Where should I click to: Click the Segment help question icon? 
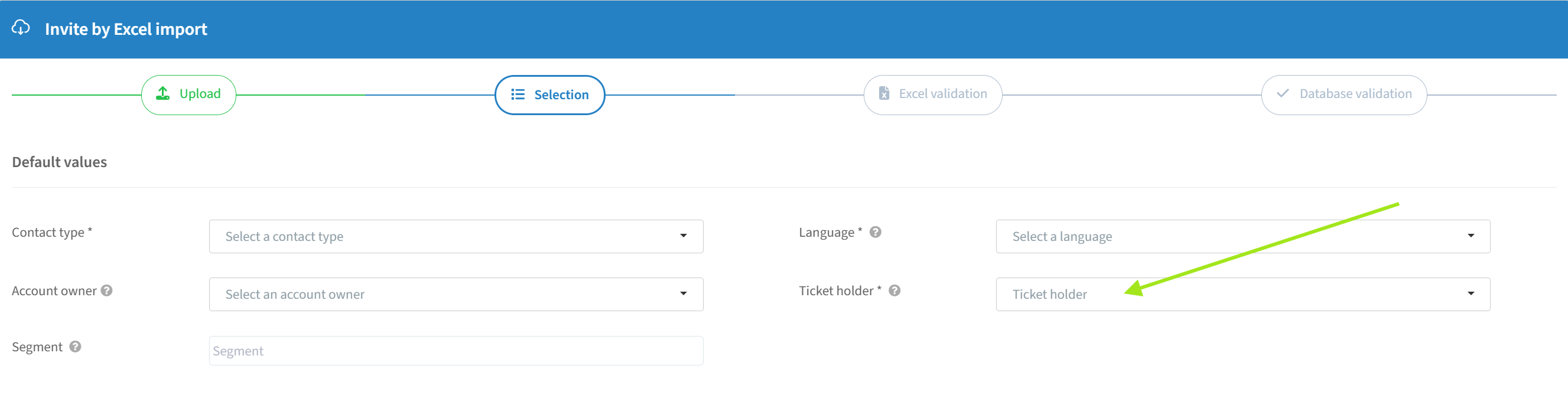tap(75, 347)
